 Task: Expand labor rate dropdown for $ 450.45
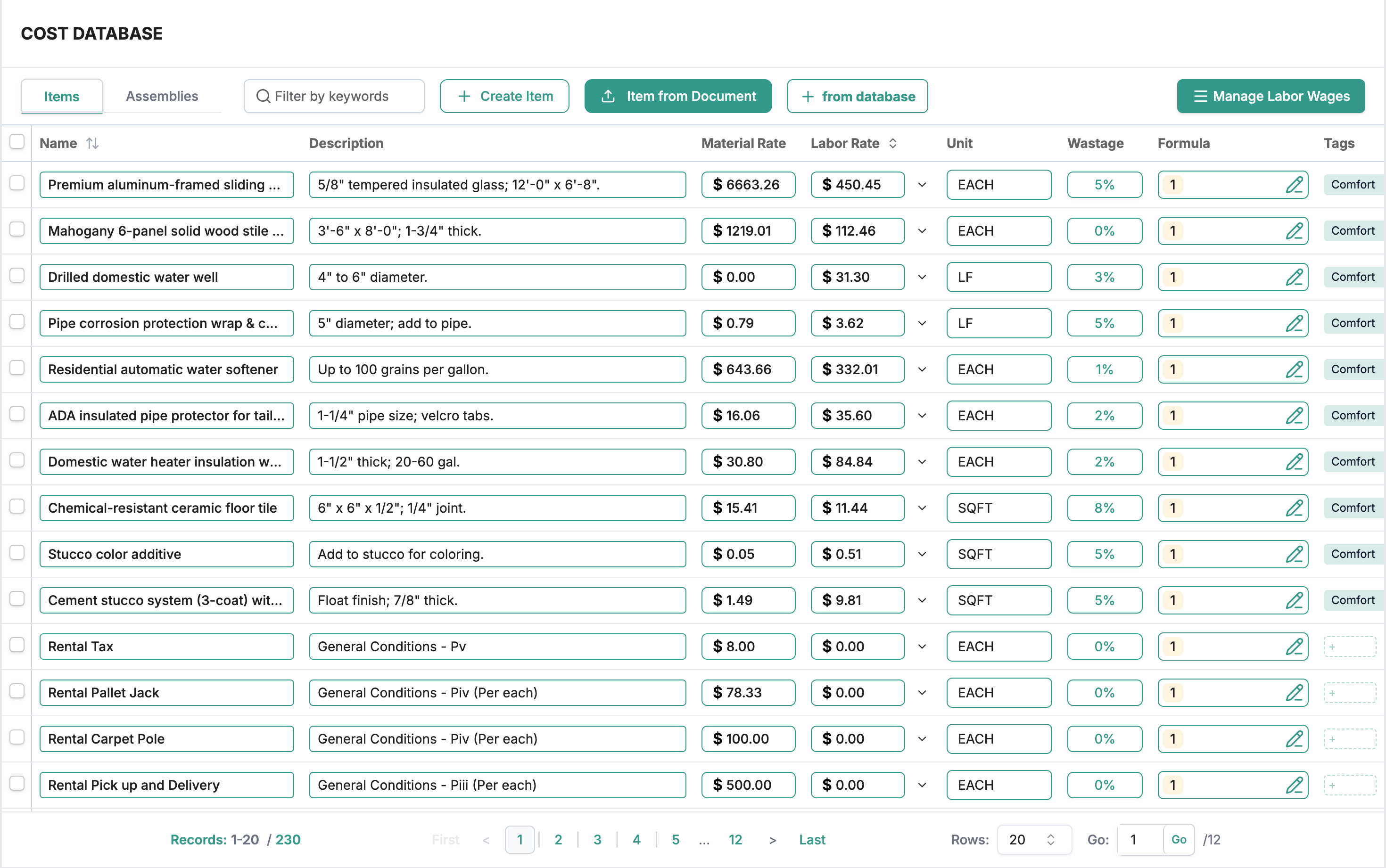[x=922, y=185]
